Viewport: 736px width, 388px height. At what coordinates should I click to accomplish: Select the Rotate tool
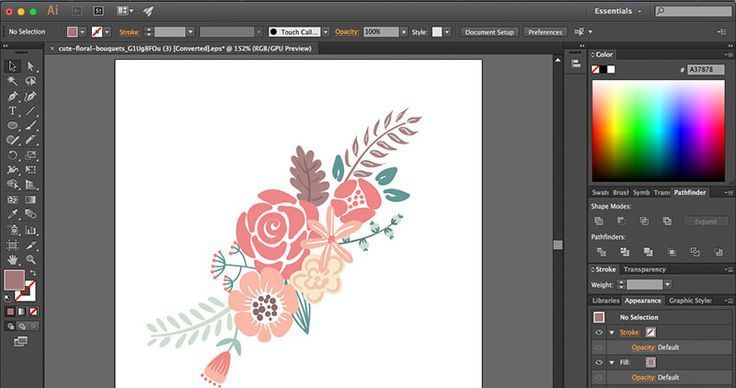tap(12, 155)
